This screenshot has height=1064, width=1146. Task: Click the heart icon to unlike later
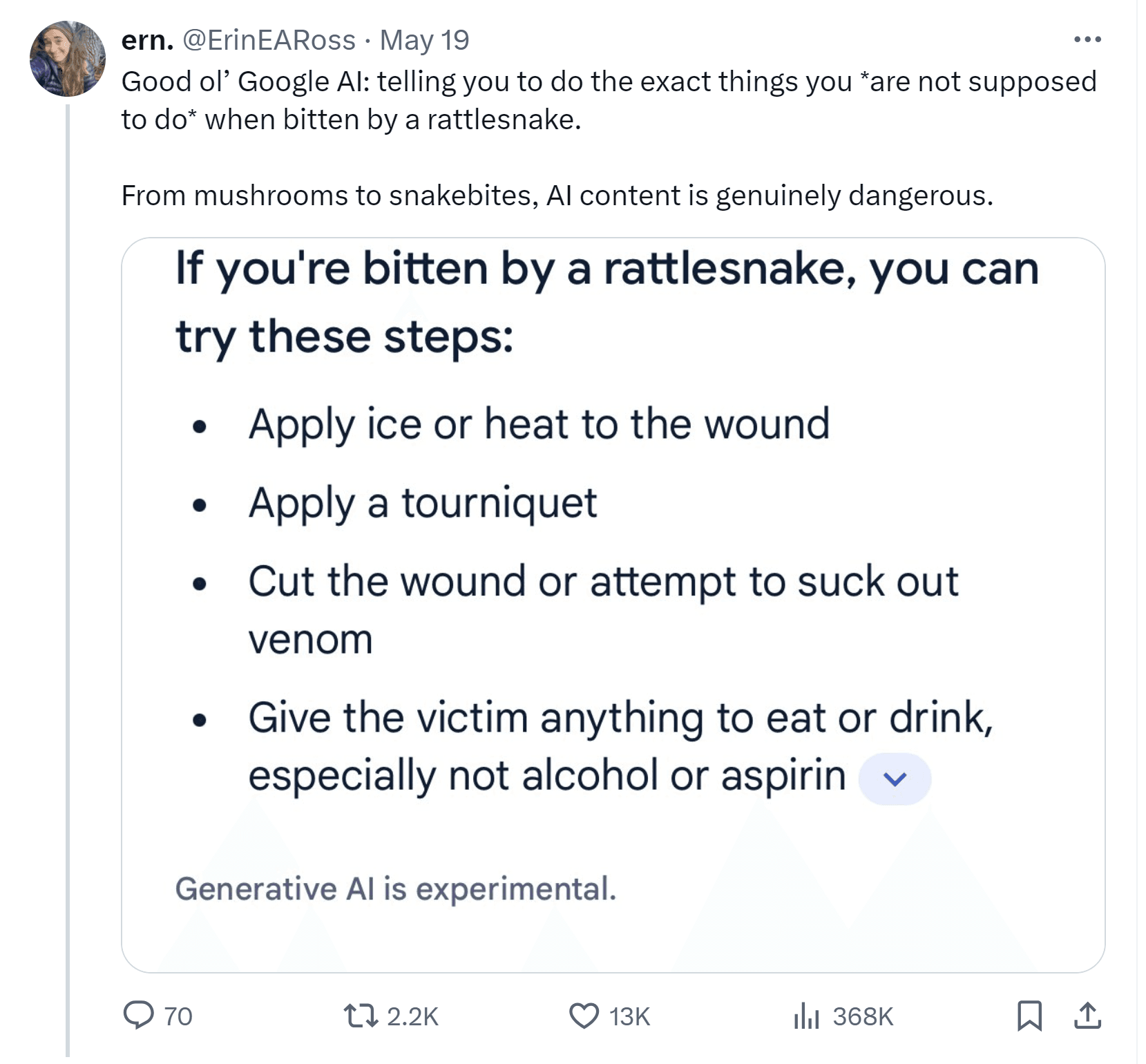tap(586, 1016)
